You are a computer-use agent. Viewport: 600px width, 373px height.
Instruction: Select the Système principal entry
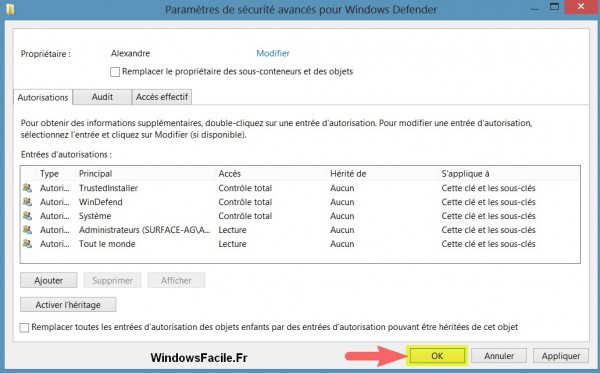pyautogui.click(x=95, y=216)
